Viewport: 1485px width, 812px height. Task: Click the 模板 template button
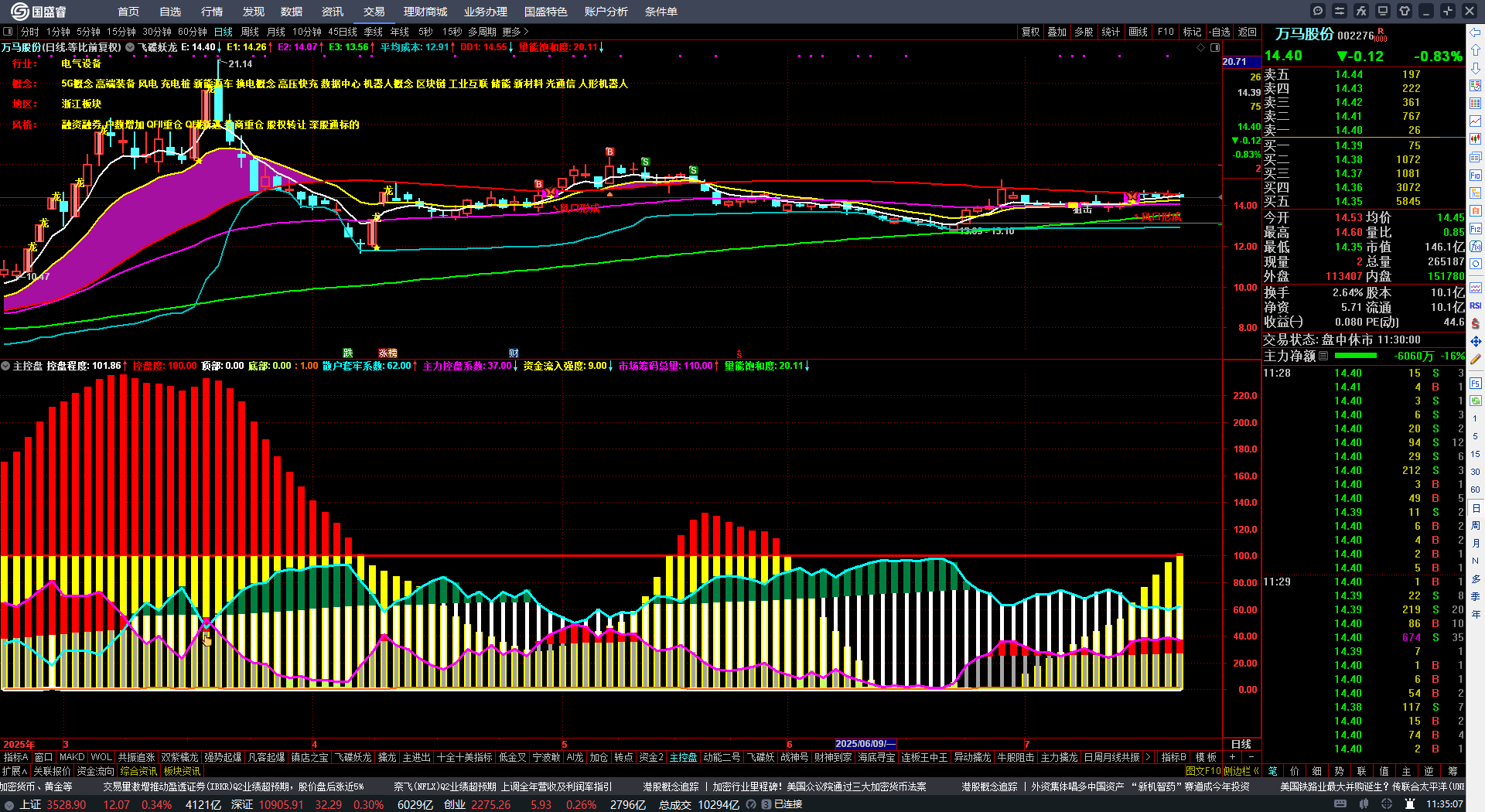[1206, 757]
